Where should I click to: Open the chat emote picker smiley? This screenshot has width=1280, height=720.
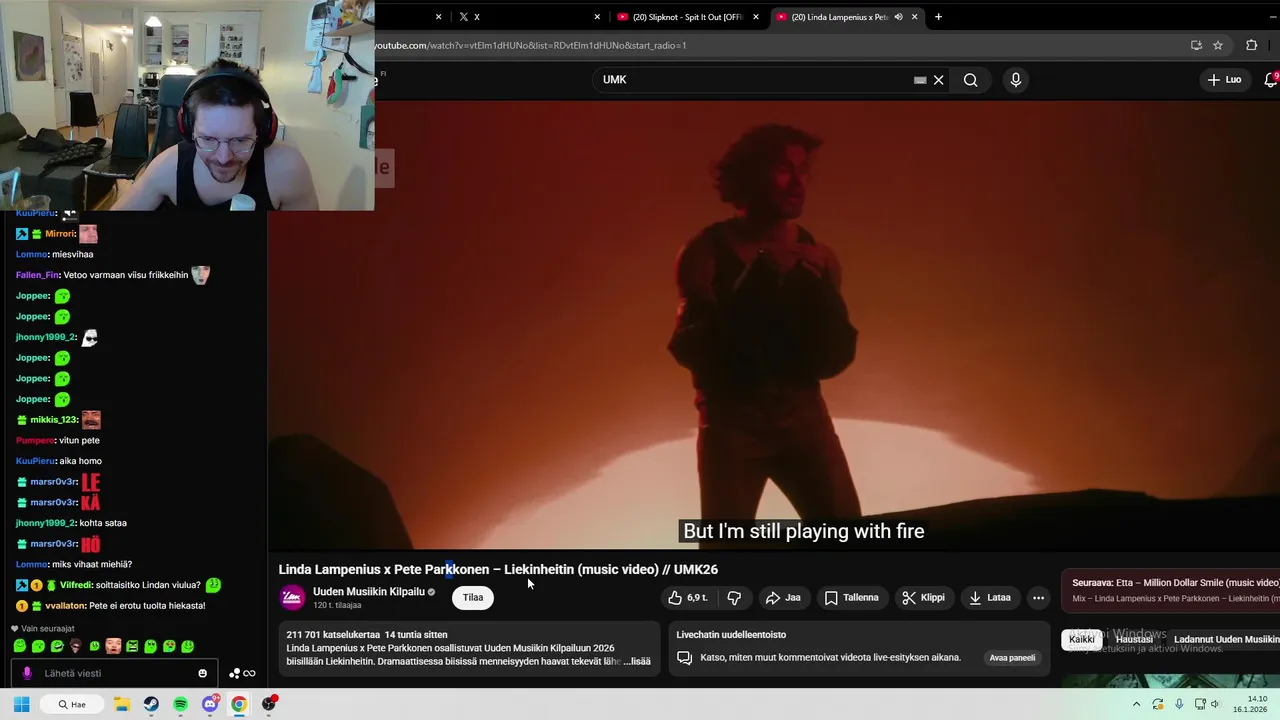coord(202,673)
